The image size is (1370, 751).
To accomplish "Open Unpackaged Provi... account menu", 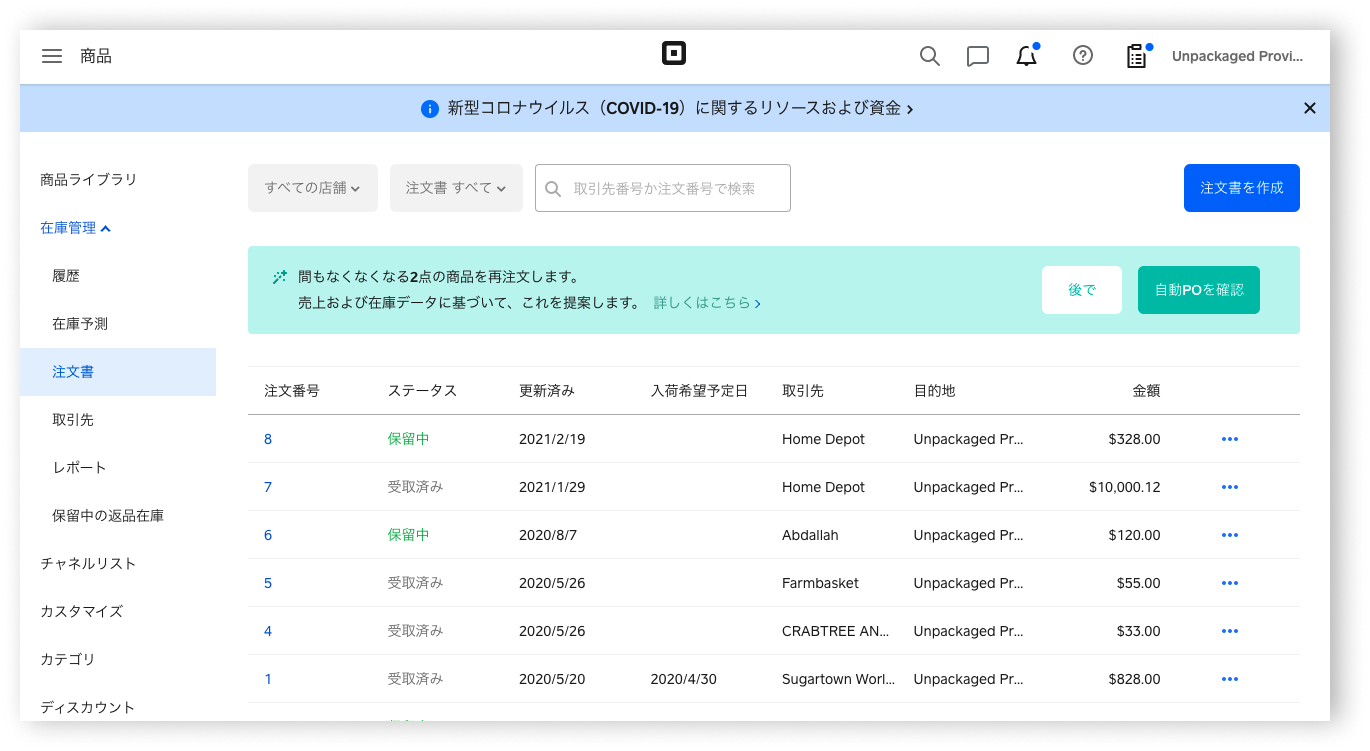I will point(1237,56).
